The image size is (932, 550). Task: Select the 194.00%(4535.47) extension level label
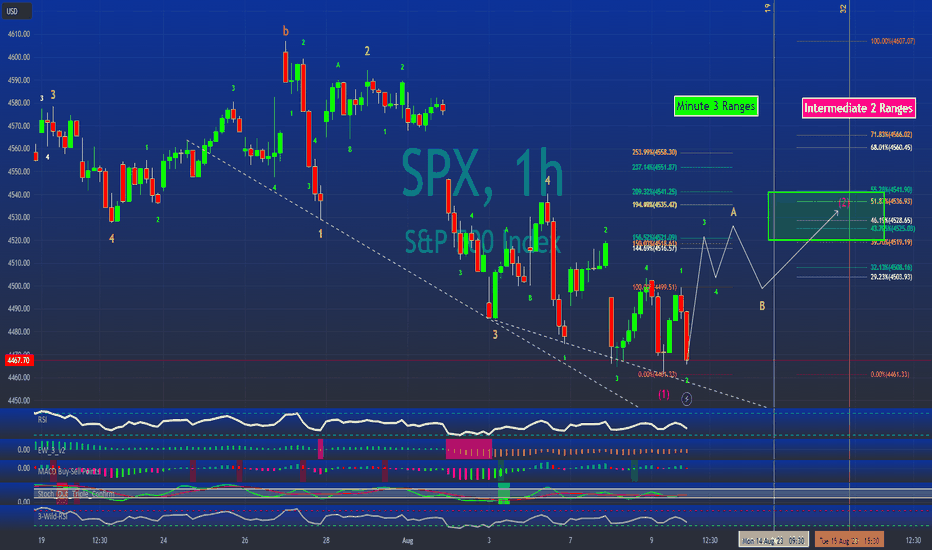654,205
